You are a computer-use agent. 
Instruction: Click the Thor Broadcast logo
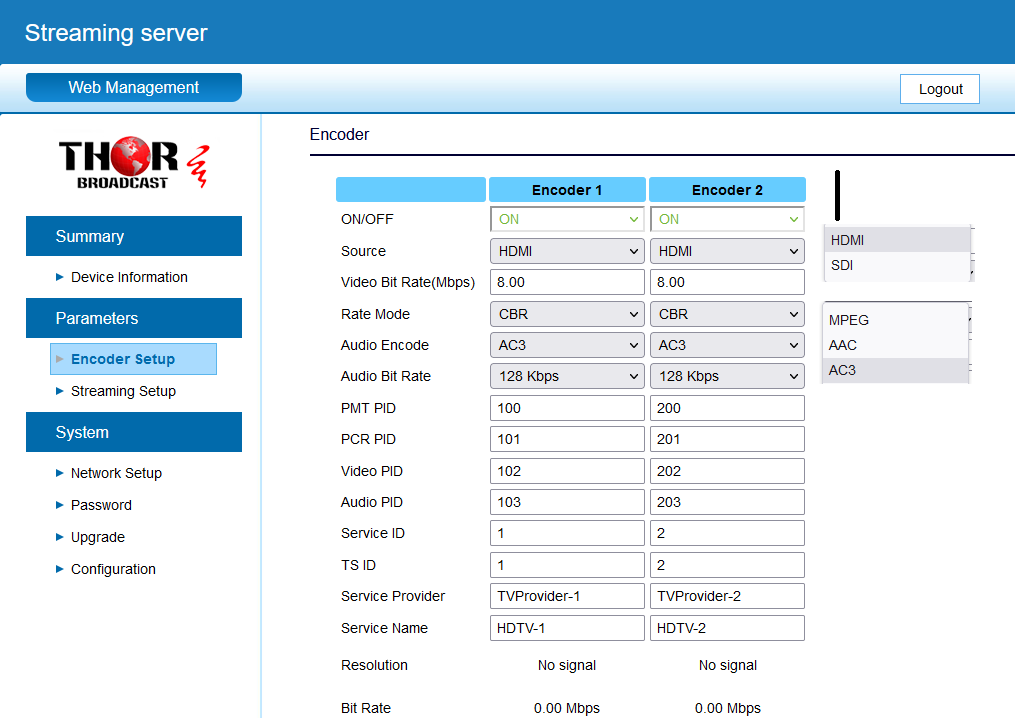pos(133,162)
